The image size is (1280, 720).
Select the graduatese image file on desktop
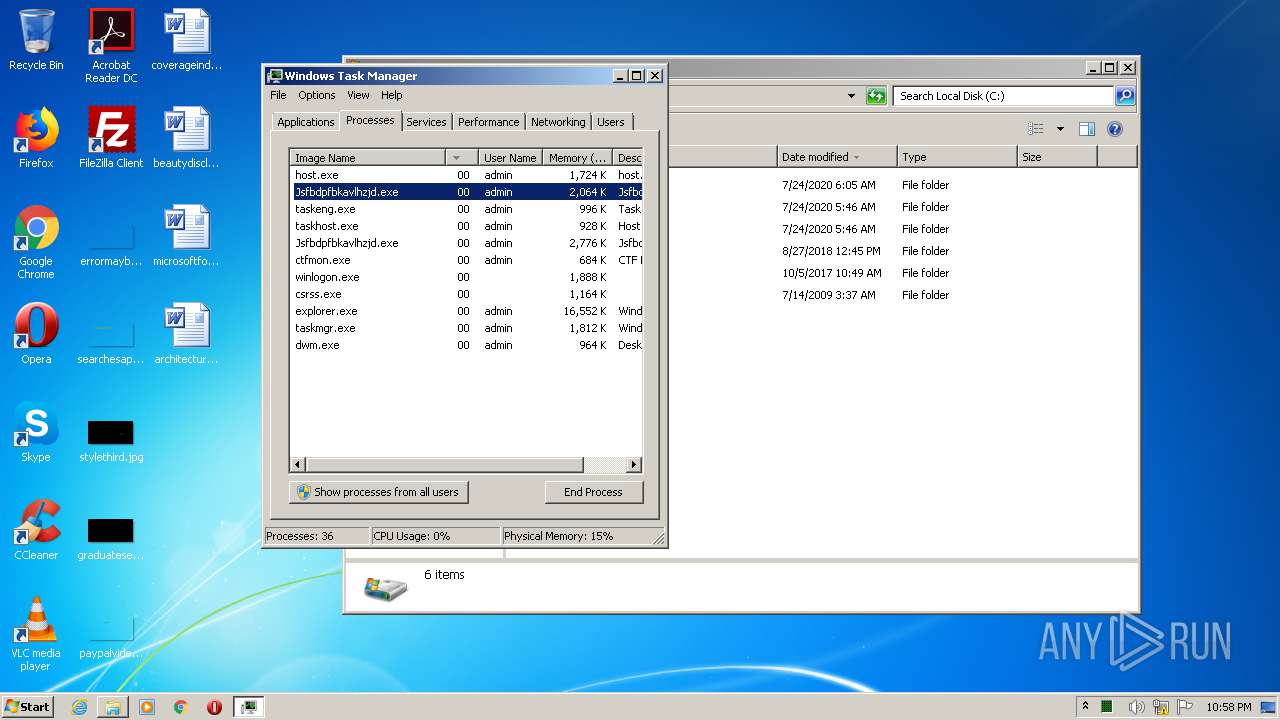click(x=111, y=538)
